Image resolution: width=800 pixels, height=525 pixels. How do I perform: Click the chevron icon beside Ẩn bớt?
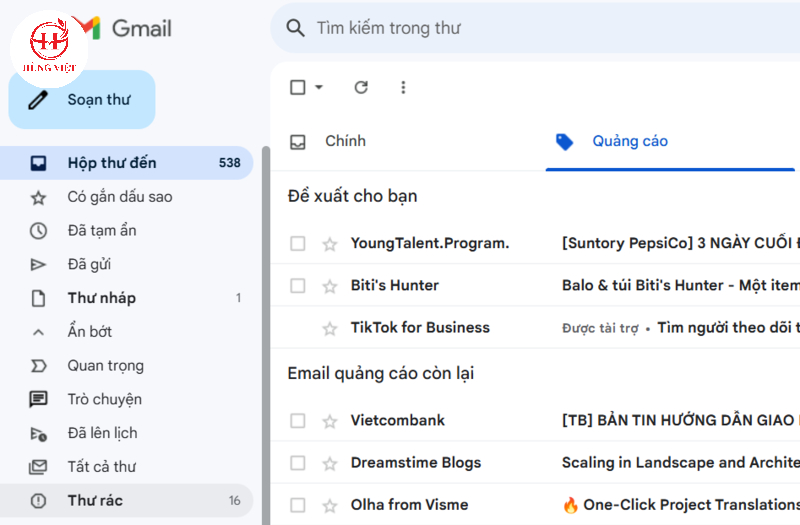(38, 332)
